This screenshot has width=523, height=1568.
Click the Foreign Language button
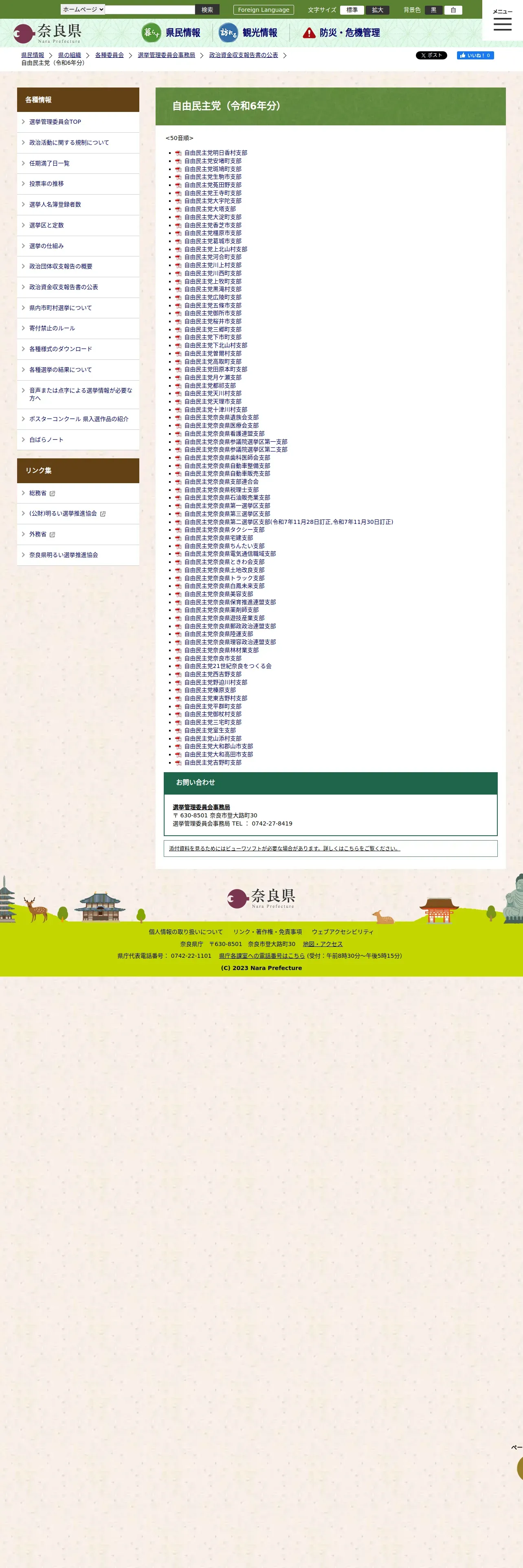tap(264, 10)
